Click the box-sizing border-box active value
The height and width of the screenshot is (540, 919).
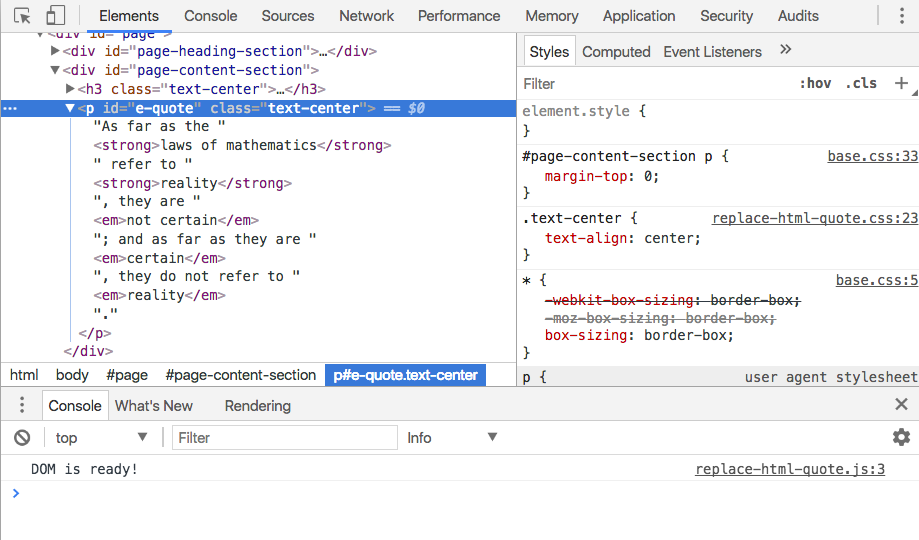[684, 335]
